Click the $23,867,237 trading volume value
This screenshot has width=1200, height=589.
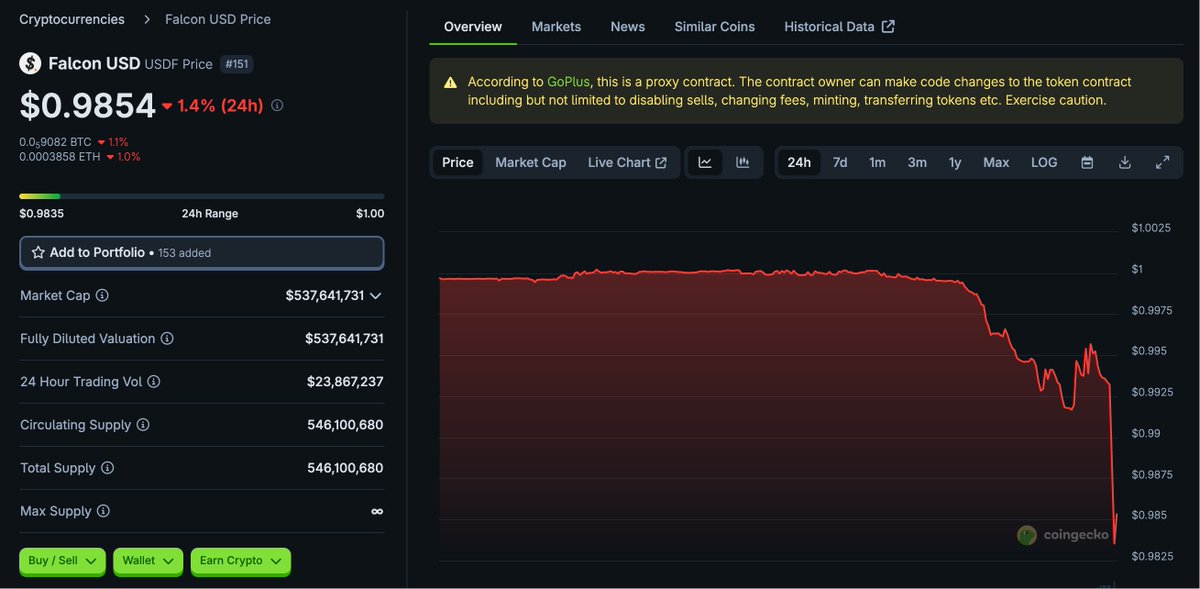pos(345,382)
